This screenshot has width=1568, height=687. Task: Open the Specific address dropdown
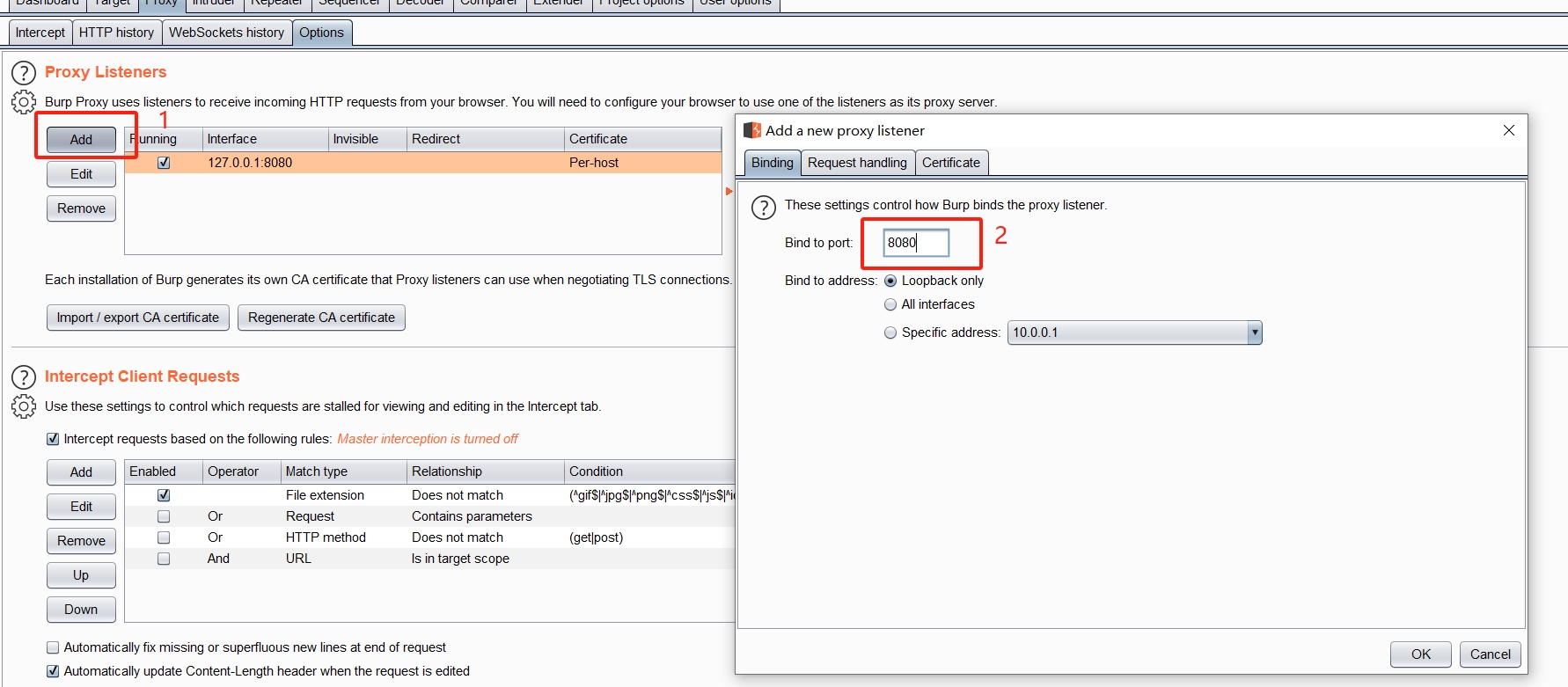coord(1255,333)
